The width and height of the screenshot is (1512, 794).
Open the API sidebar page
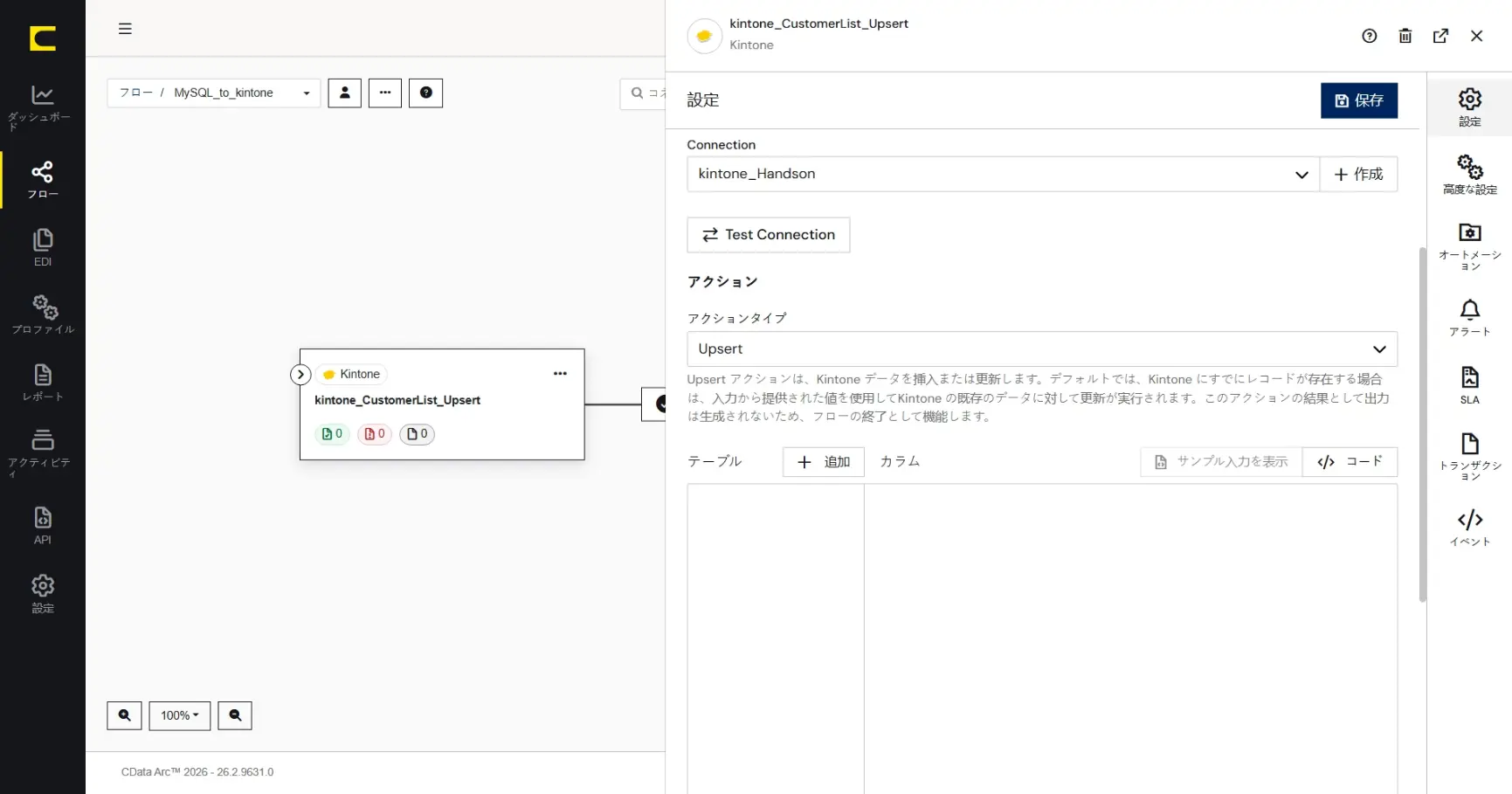[x=42, y=526]
